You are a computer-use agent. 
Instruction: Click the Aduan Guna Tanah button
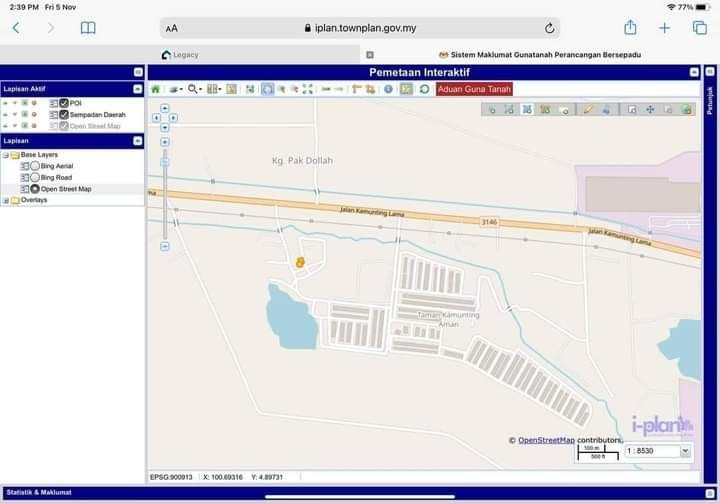point(474,89)
